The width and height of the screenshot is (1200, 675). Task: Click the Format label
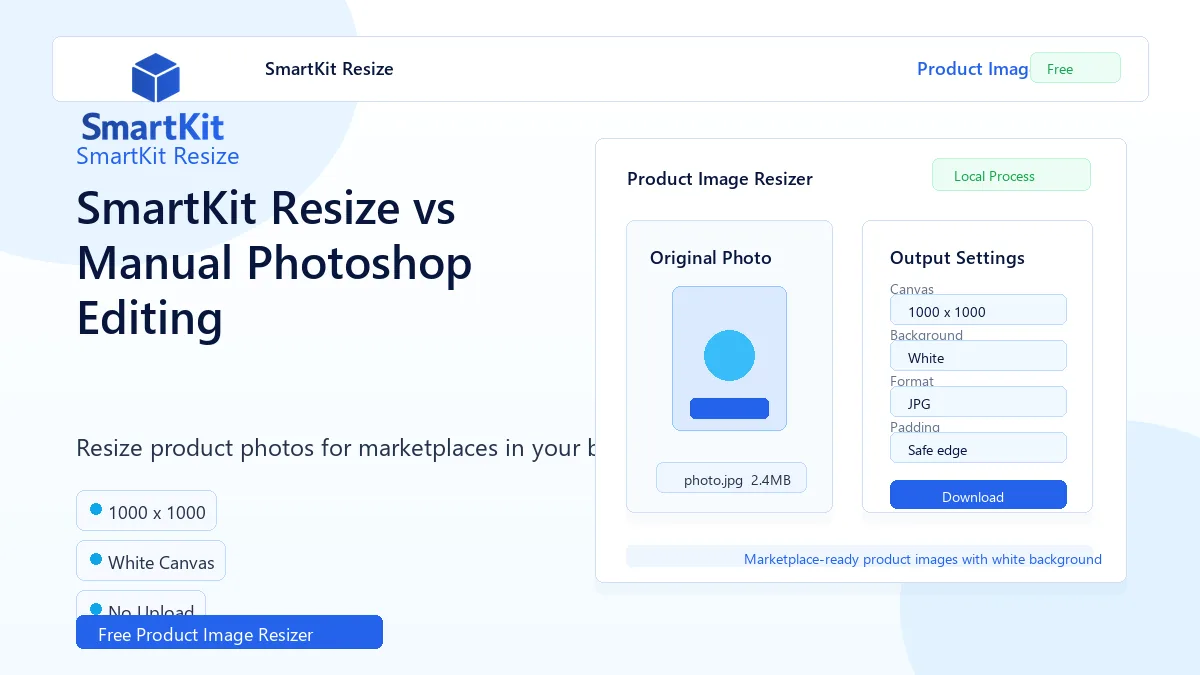tap(912, 381)
